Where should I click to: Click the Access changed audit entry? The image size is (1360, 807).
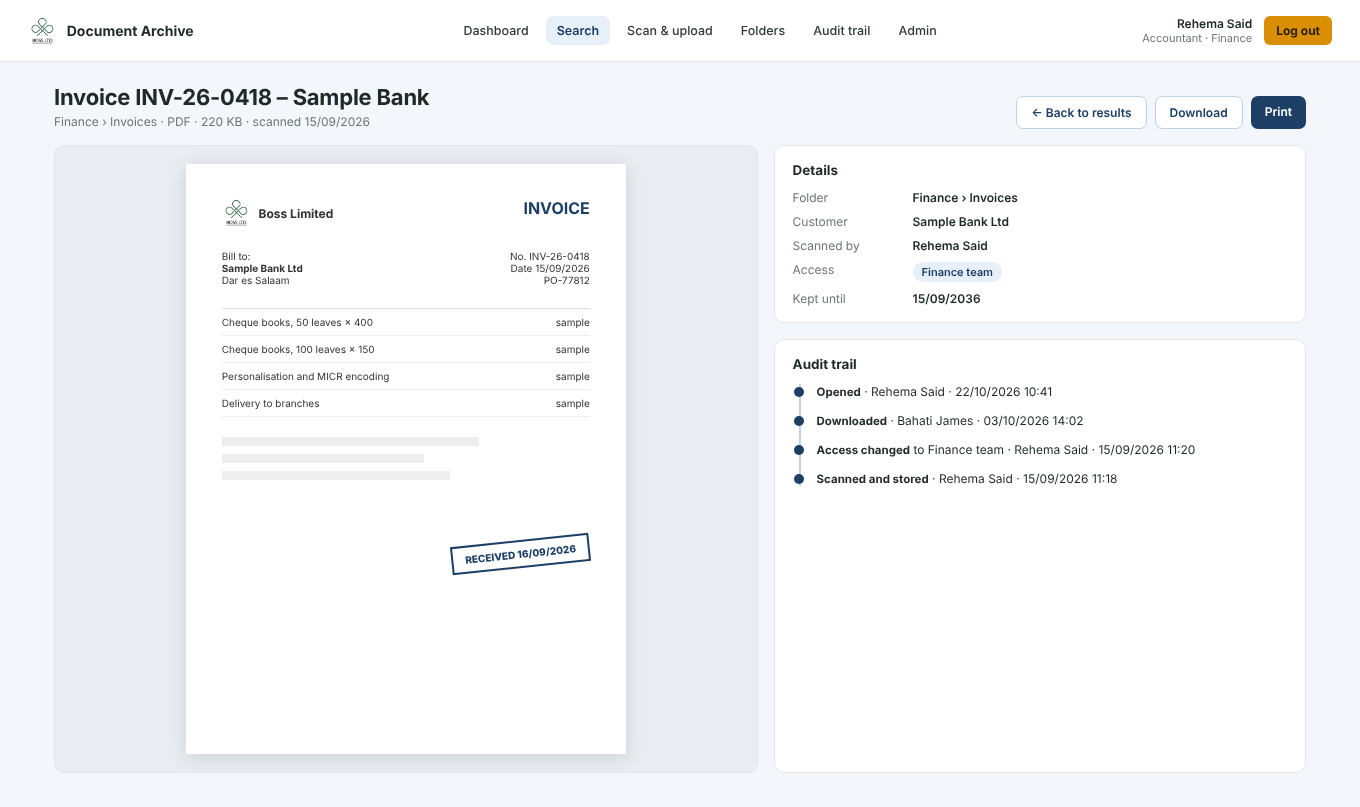click(1006, 450)
